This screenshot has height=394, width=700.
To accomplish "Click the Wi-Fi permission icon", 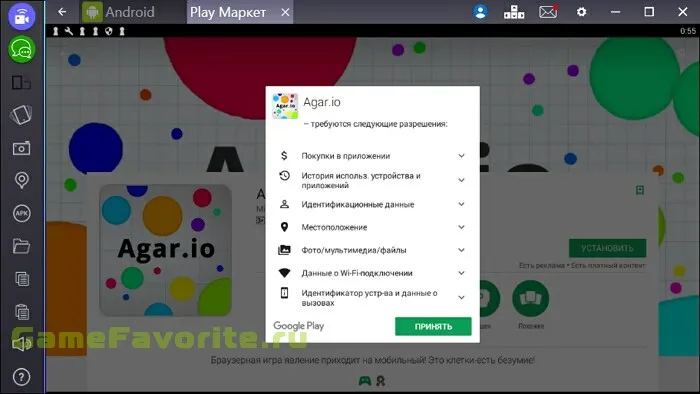I will tap(284, 273).
